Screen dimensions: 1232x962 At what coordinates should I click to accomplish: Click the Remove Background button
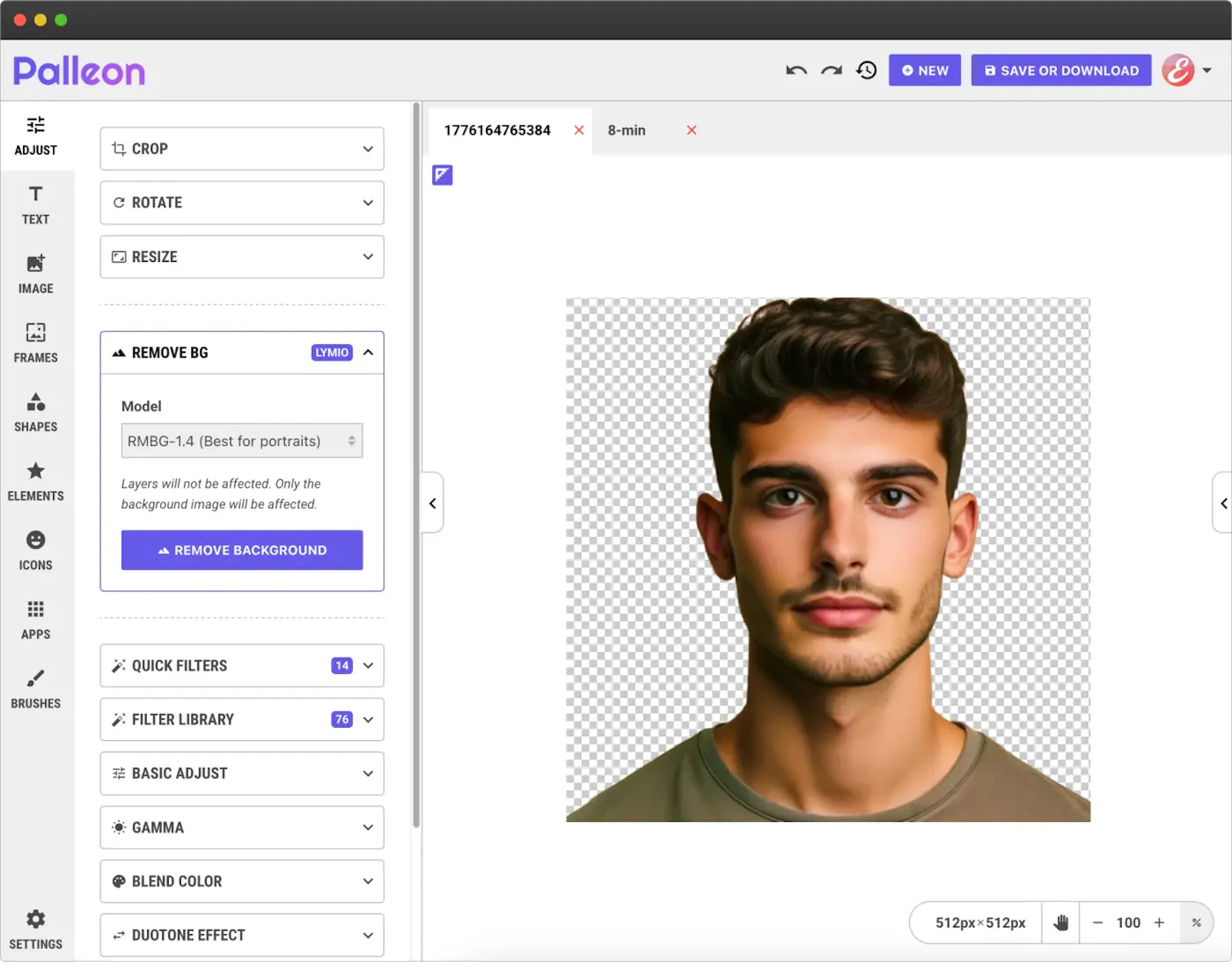tap(242, 550)
